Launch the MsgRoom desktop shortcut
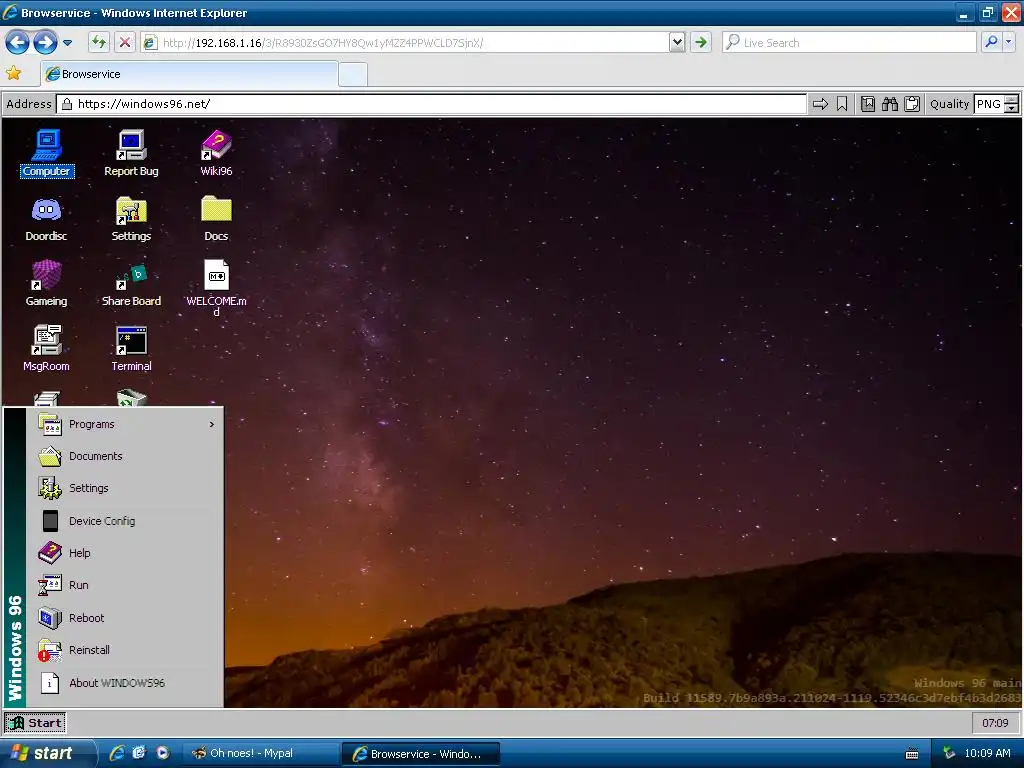 (x=46, y=349)
